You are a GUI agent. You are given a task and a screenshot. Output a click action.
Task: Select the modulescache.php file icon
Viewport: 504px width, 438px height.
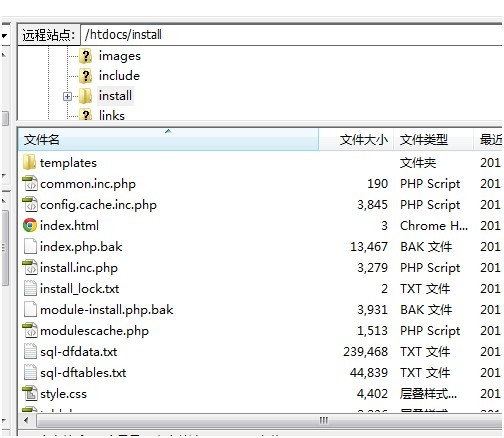[x=30, y=330]
